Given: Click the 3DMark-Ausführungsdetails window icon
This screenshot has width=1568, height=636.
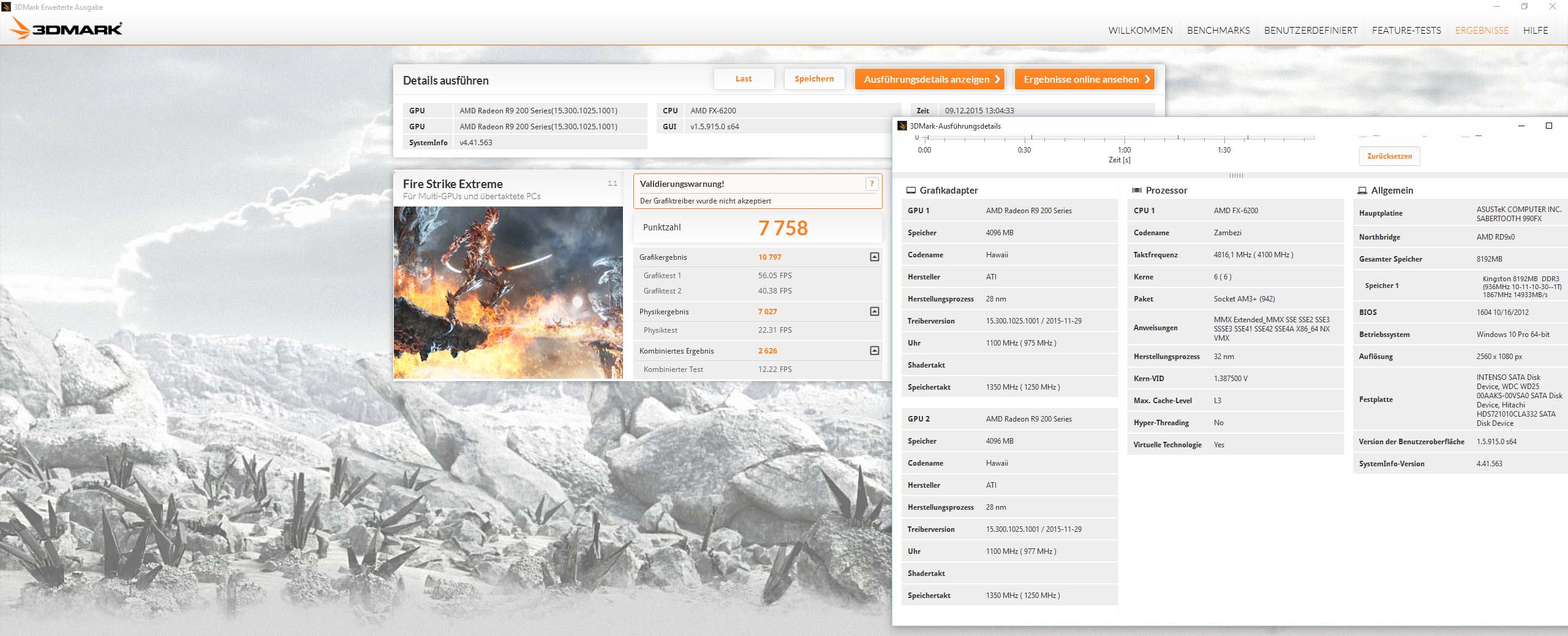Looking at the screenshot, I should 902,126.
